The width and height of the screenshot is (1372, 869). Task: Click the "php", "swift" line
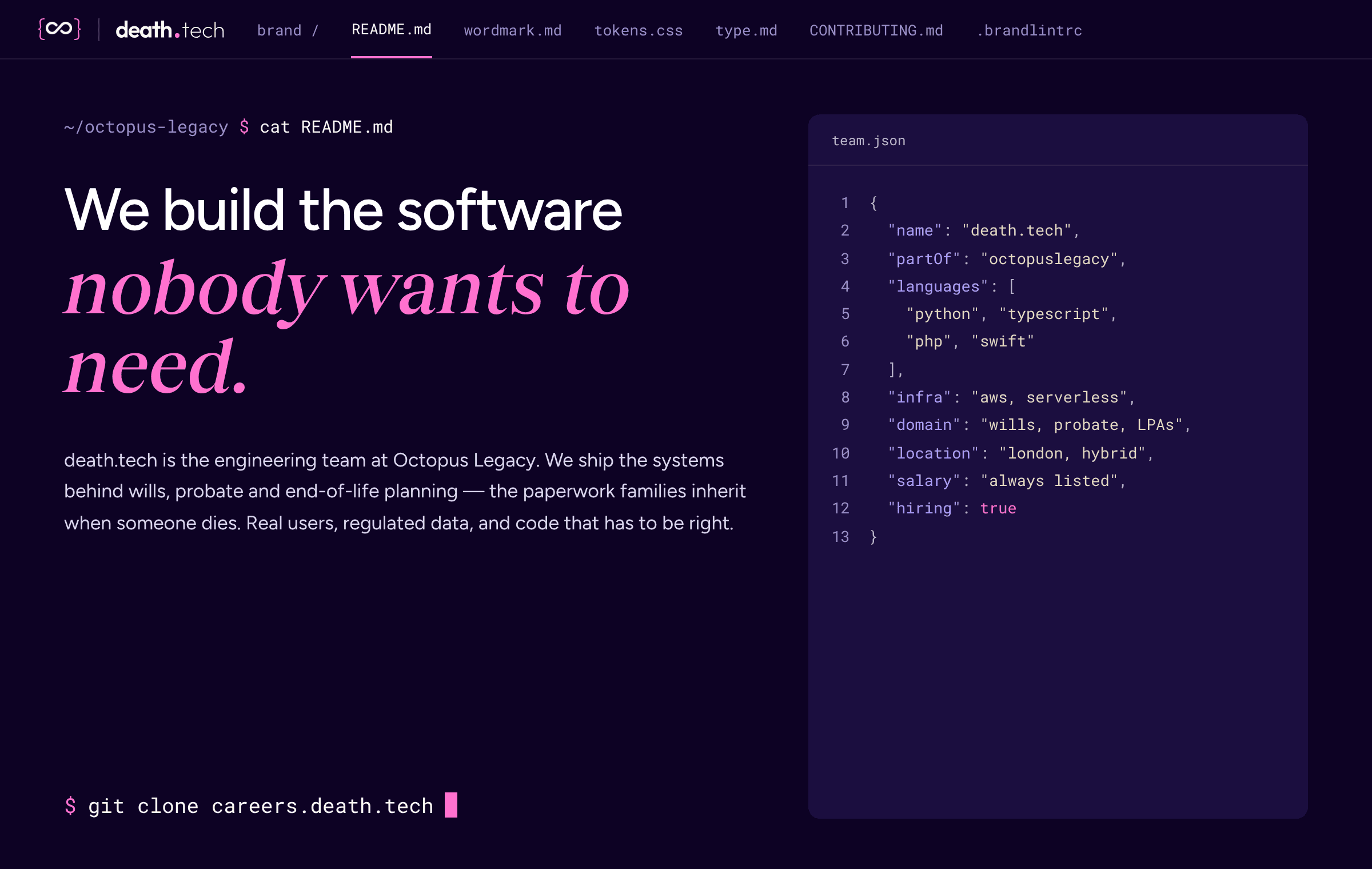point(970,341)
